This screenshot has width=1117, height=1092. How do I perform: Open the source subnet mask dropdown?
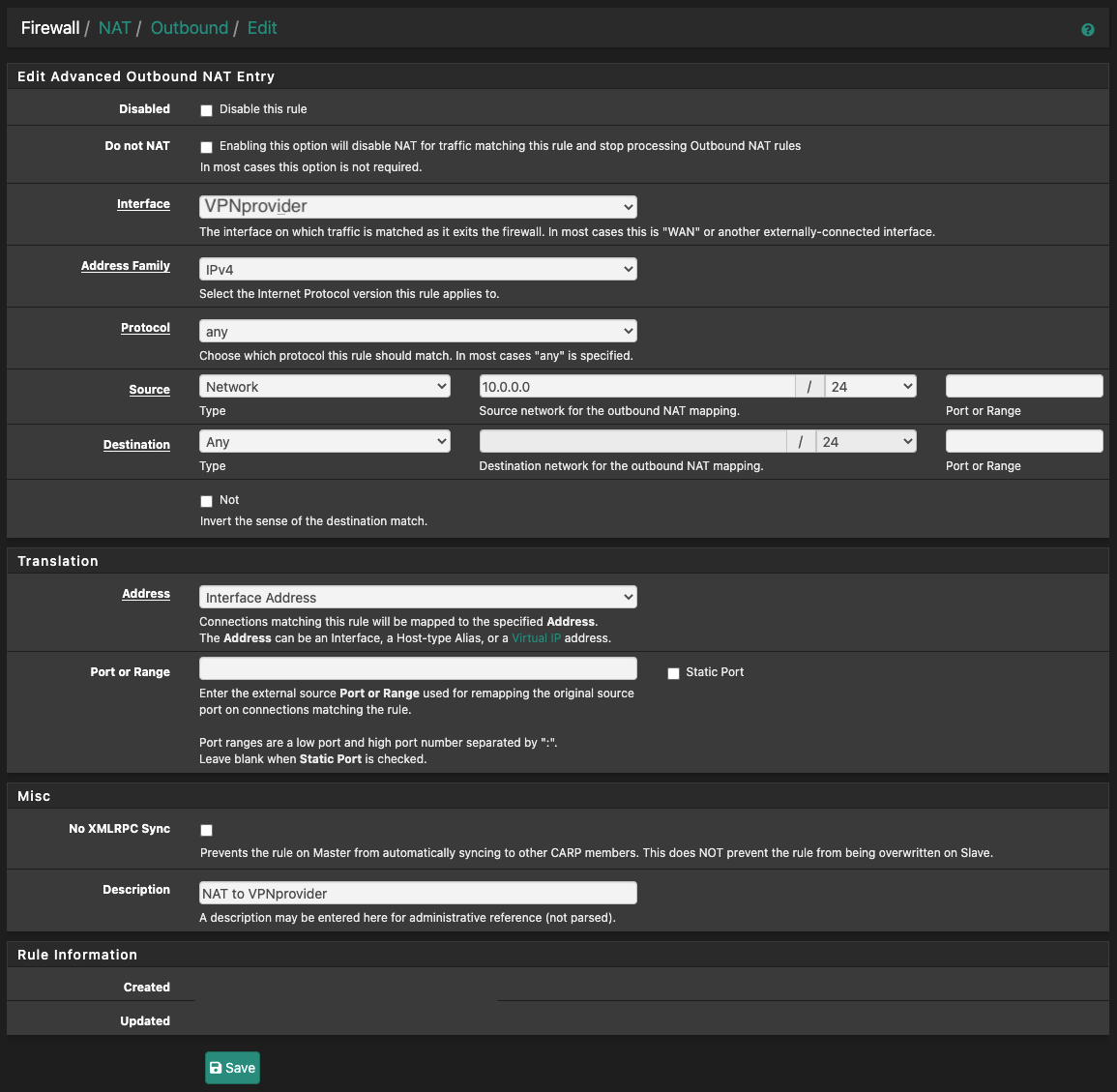pyautogui.click(x=870, y=387)
